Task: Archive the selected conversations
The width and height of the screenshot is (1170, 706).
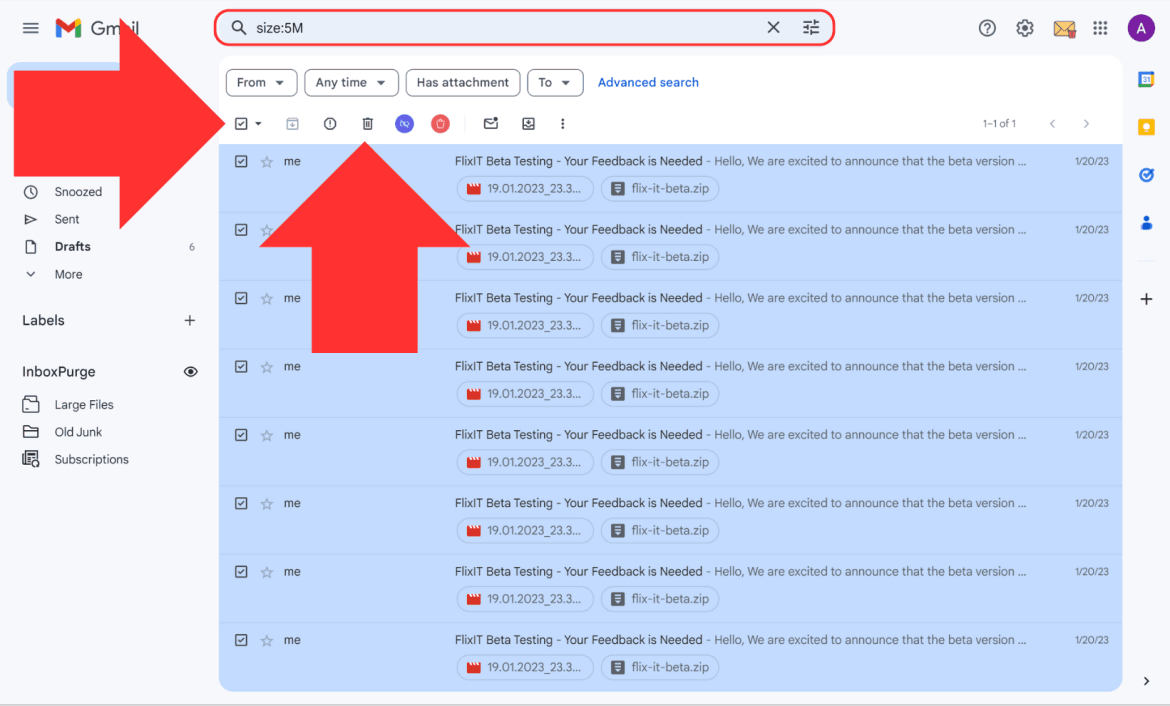Action: 292,123
